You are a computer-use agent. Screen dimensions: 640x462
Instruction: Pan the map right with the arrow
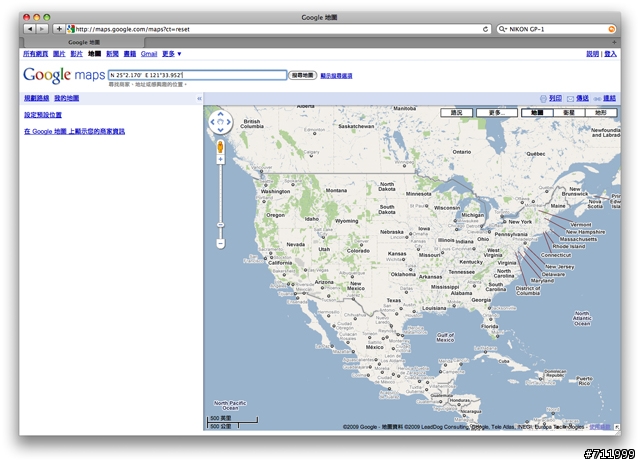click(x=228, y=122)
